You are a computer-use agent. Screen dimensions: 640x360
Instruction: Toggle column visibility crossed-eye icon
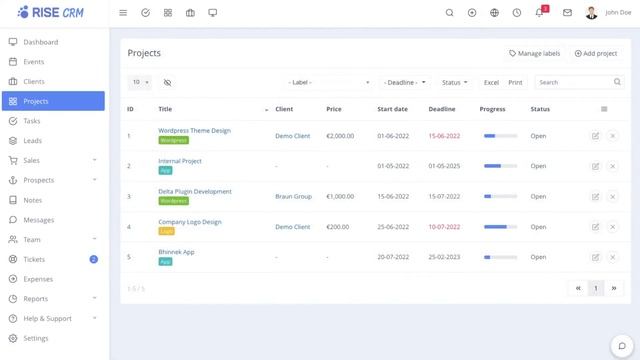(x=167, y=82)
